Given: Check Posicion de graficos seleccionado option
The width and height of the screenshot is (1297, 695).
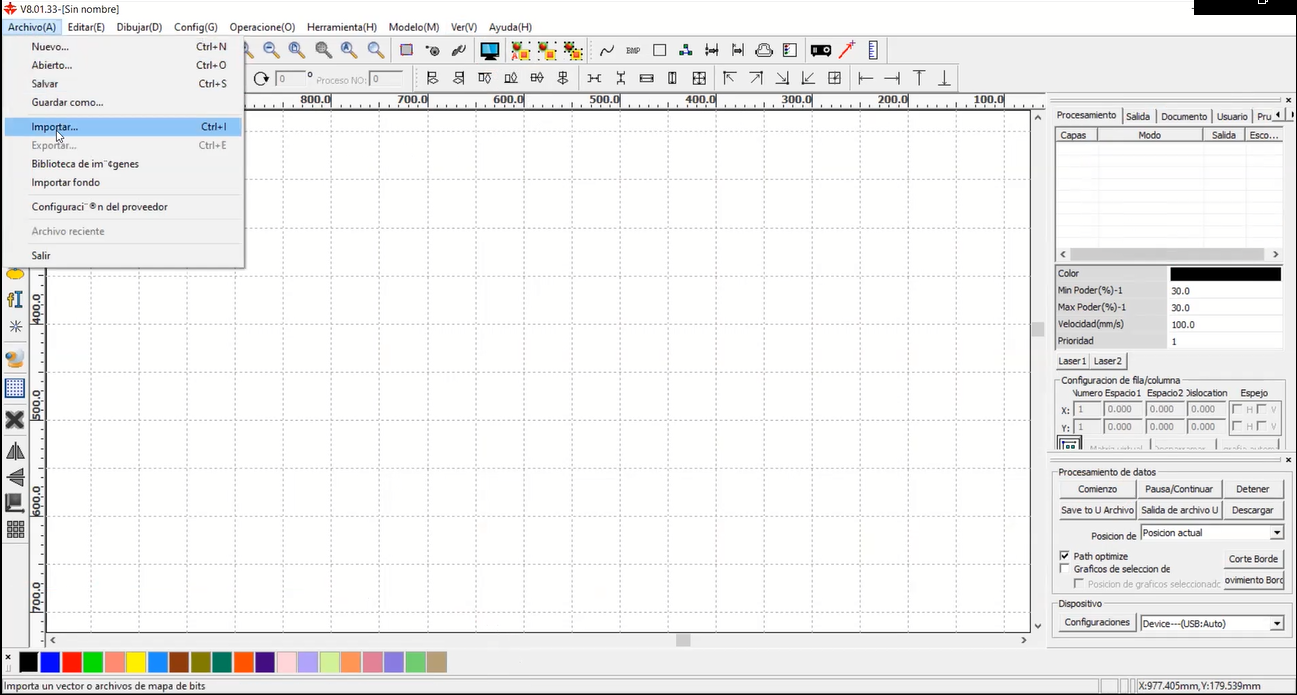Looking at the screenshot, I should click(1078, 583).
